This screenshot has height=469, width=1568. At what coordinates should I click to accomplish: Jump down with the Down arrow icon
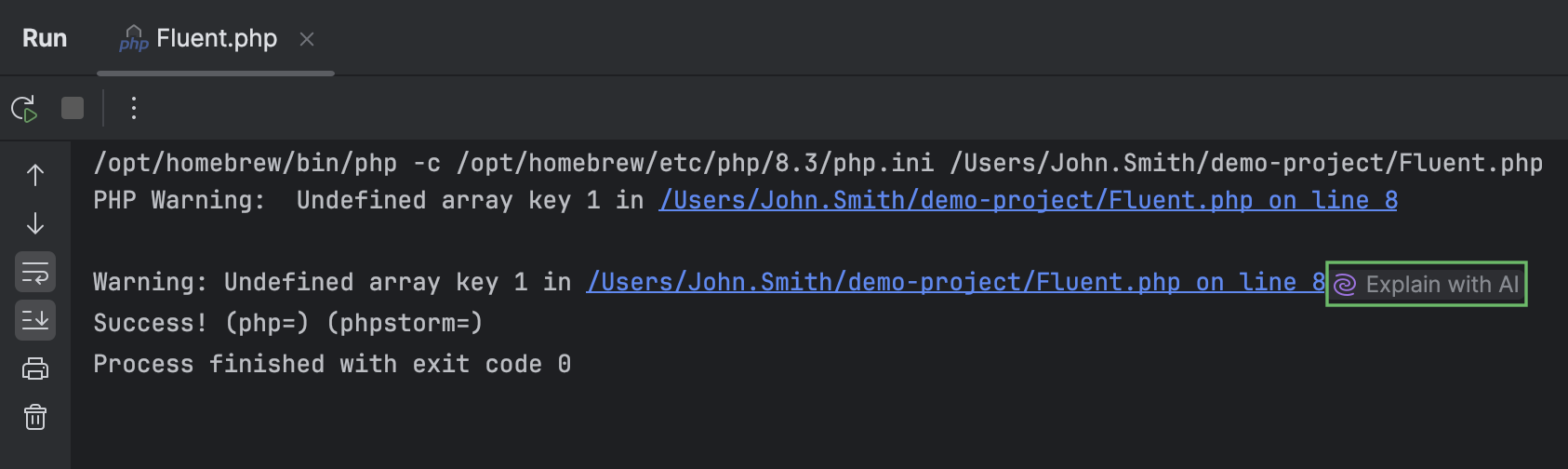pyautogui.click(x=35, y=223)
